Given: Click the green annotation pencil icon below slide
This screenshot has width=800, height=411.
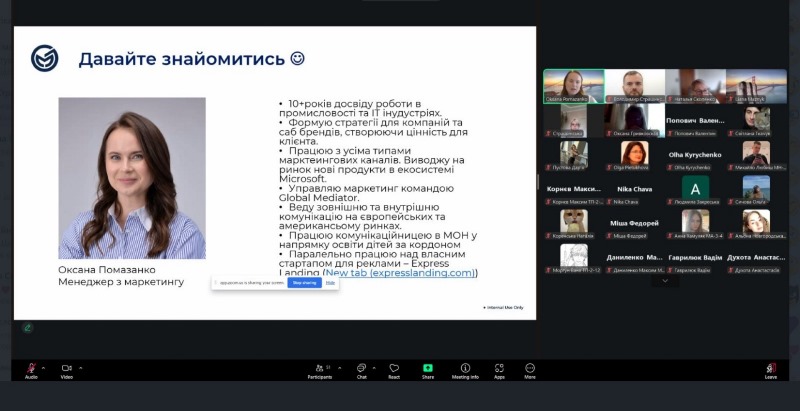Looking at the screenshot, I should 28,328.
